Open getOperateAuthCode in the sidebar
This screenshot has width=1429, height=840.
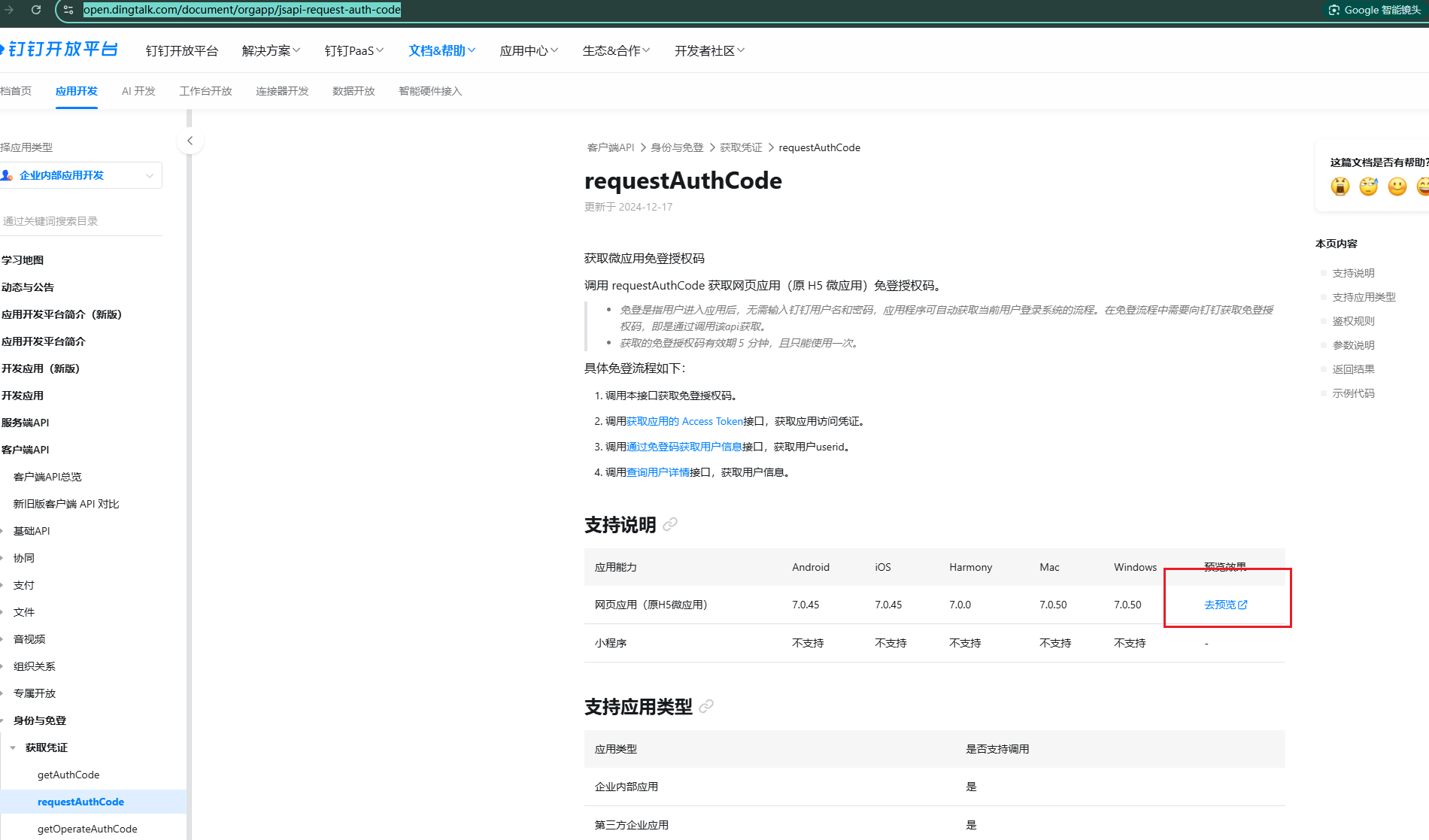click(x=87, y=829)
